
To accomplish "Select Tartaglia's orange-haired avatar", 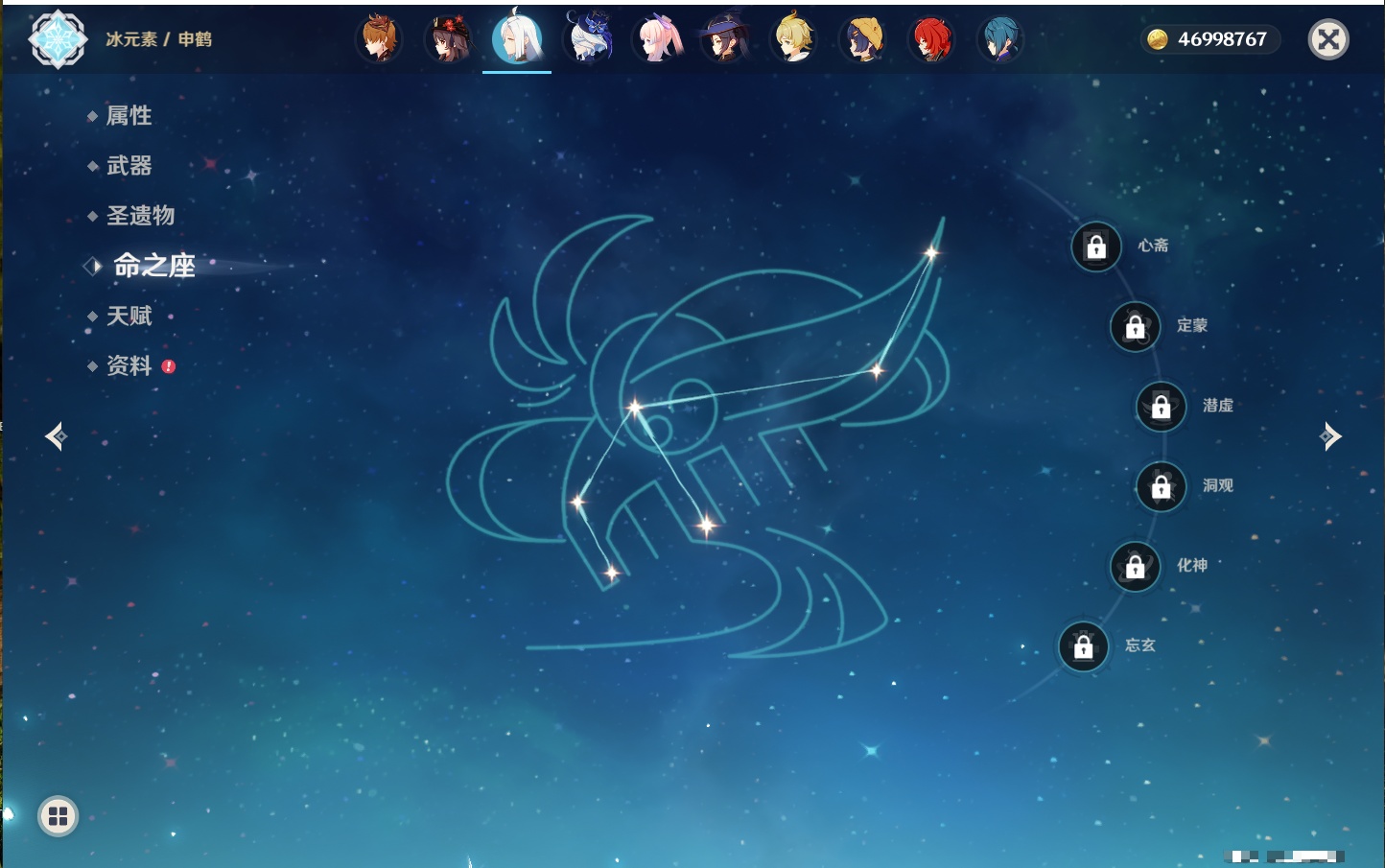I will tap(379, 39).
